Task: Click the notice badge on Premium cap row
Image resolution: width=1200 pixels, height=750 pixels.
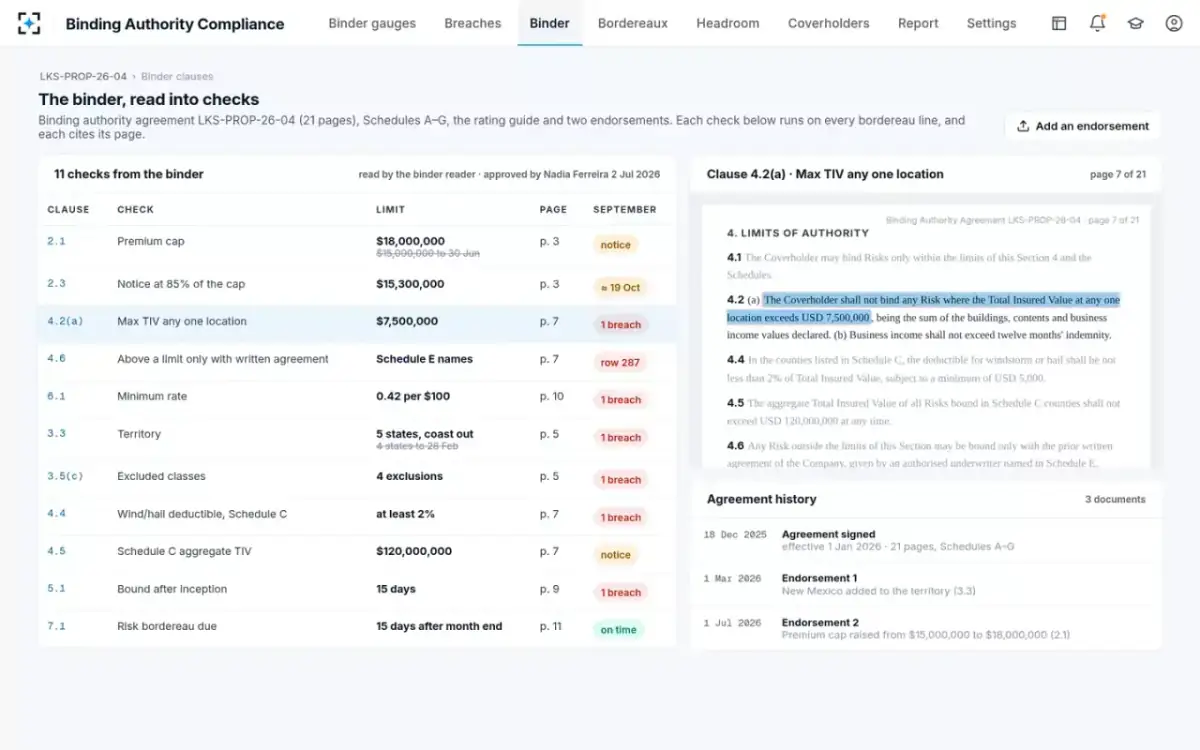Action: click(x=615, y=245)
